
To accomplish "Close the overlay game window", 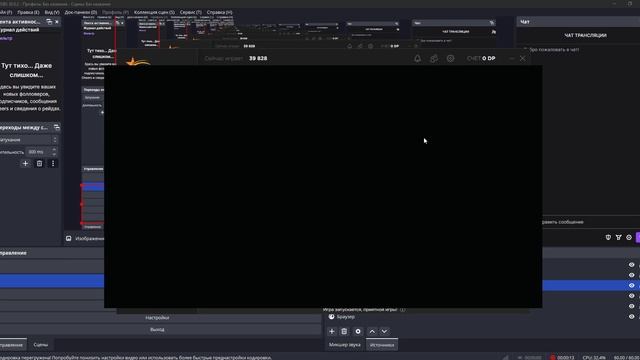I will (x=522, y=58).
